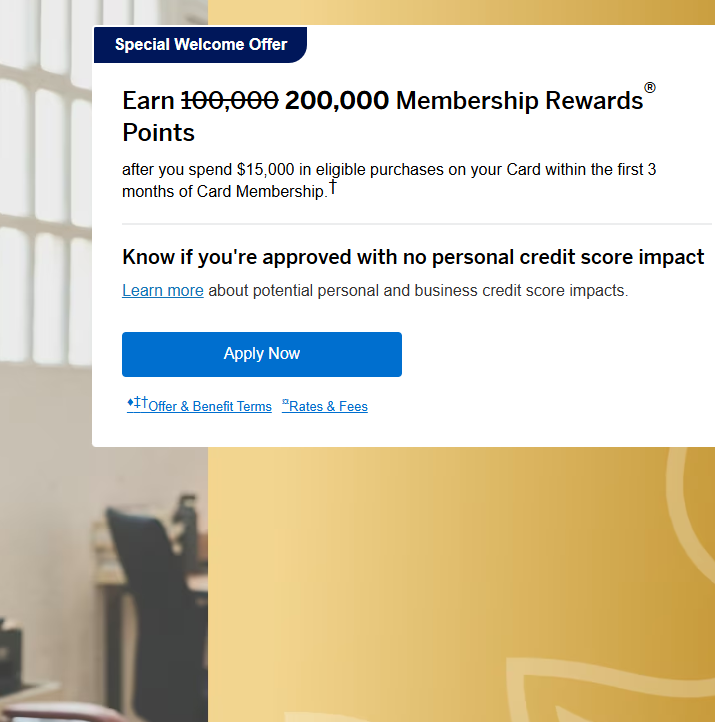Click the Special Welcome Offer badge
Screen dimensions: 715x722
click(200, 45)
